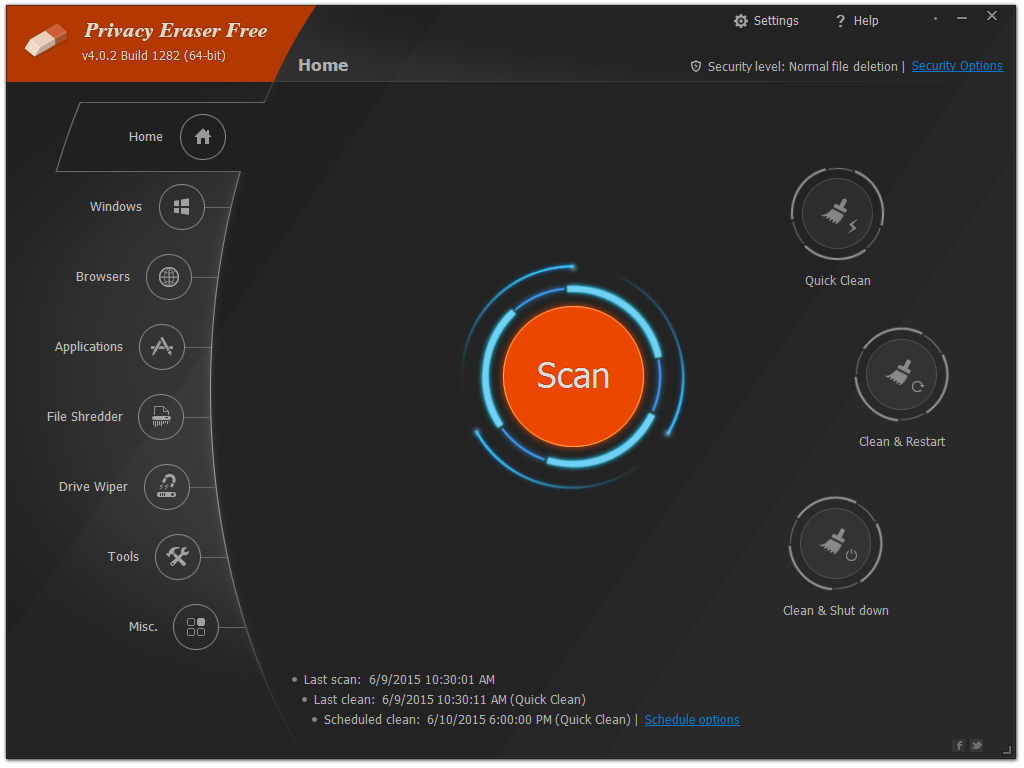1024x768 pixels.
Task: Run Clean & Restart
Action: [901, 374]
